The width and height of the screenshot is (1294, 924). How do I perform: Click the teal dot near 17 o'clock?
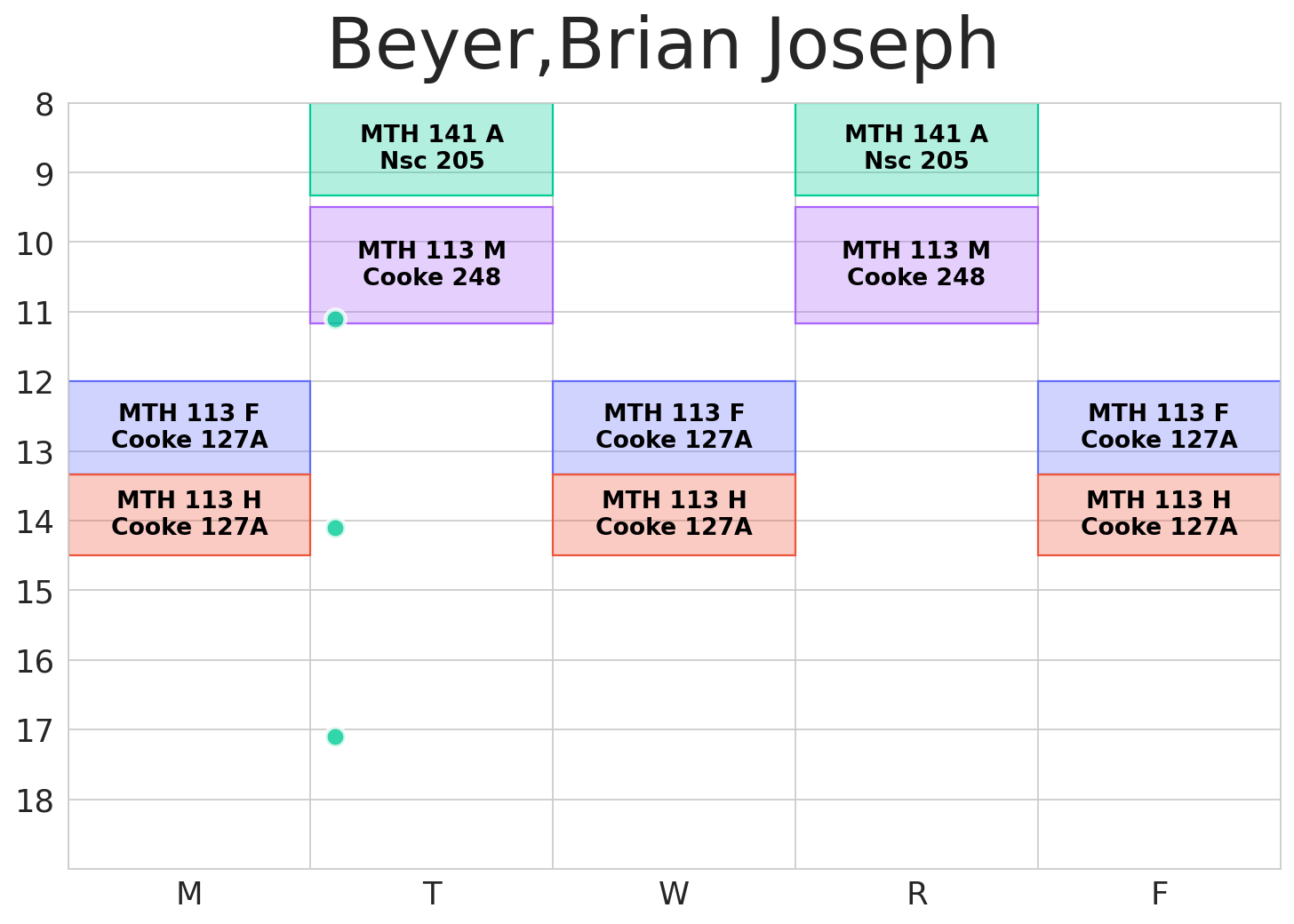335,737
